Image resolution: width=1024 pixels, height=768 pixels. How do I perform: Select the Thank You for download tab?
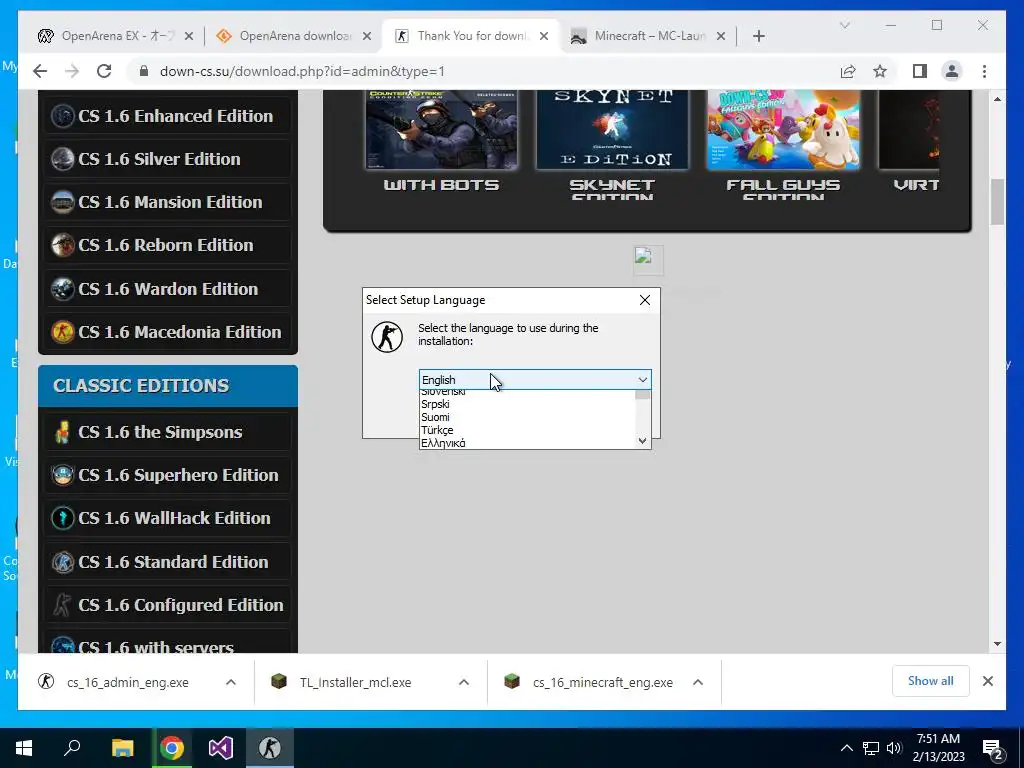coord(472,36)
